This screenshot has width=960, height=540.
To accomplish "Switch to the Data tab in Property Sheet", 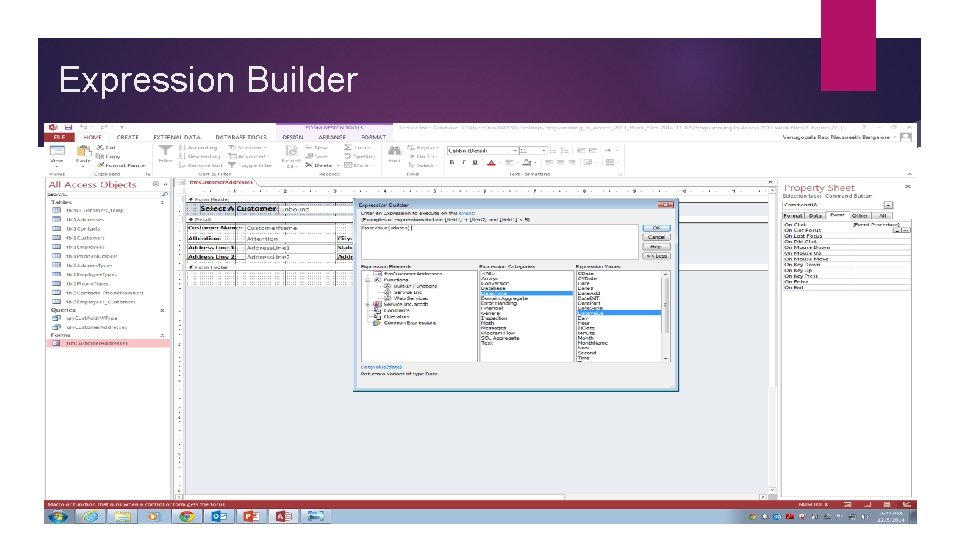I will pyautogui.click(x=815, y=216).
